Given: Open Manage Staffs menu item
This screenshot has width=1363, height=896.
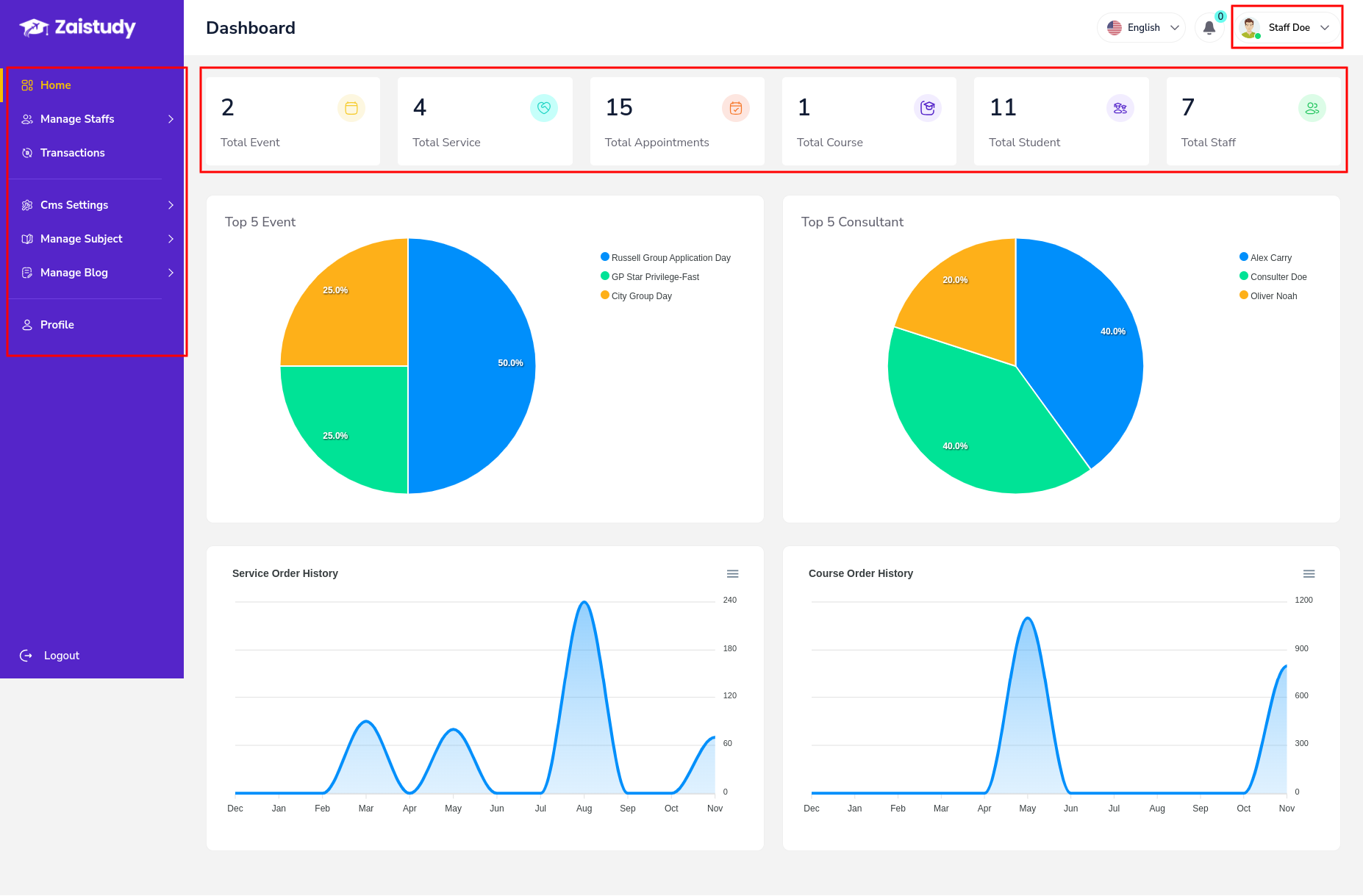Looking at the screenshot, I should (92, 119).
